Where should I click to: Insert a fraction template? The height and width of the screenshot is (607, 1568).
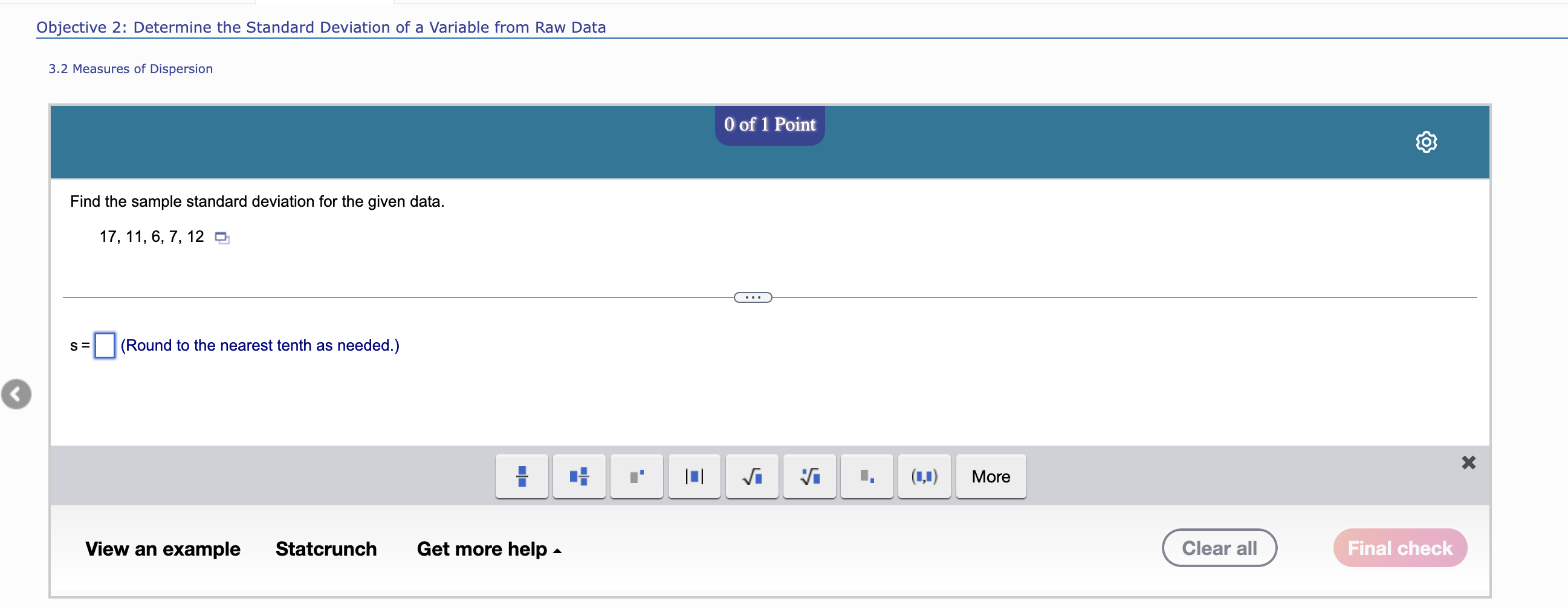coord(522,476)
